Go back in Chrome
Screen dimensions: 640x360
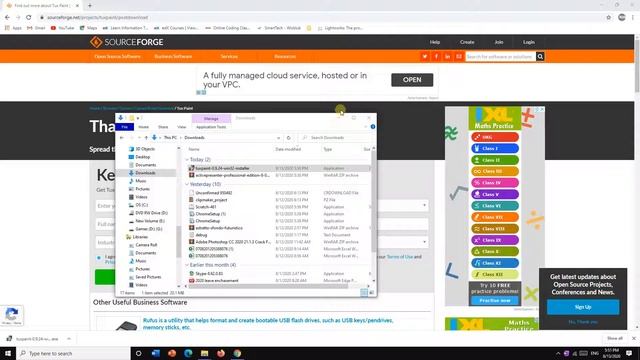pos(7,18)
